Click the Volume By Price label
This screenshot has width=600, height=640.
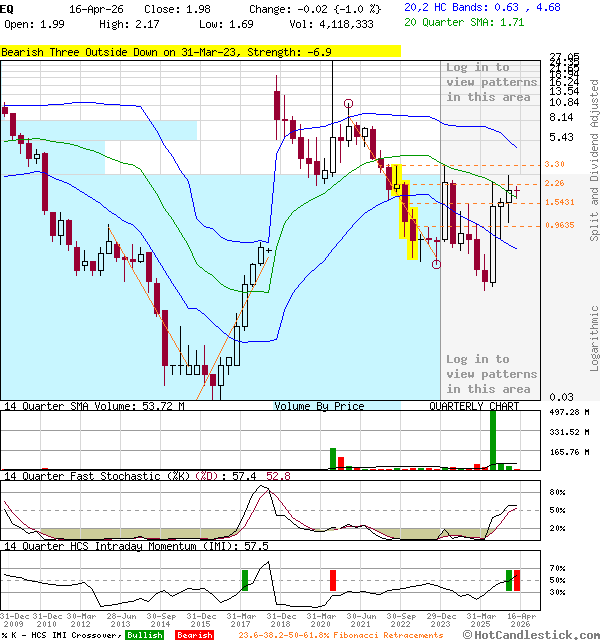pos(319,406)
